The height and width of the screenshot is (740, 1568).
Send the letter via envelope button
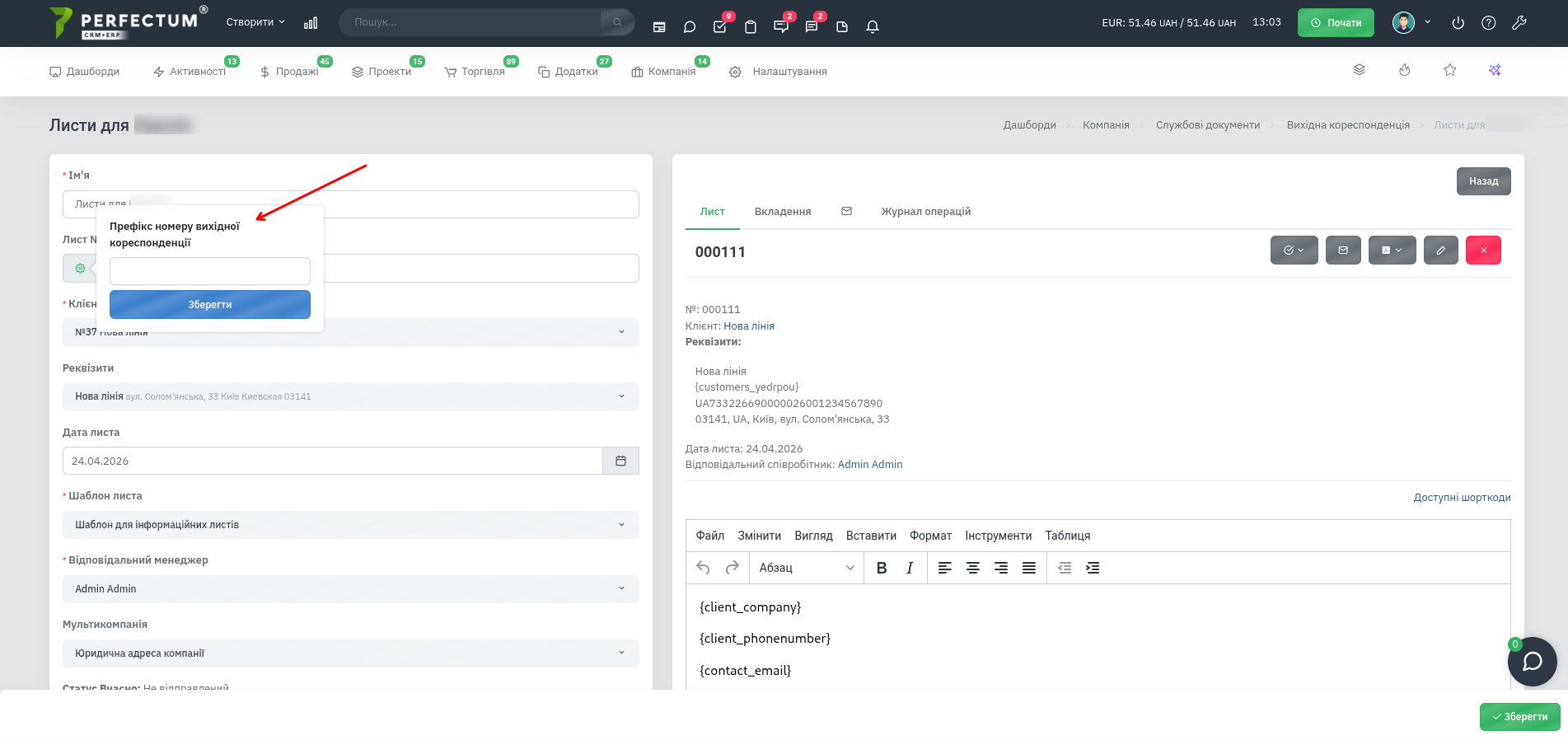(1343, 251)
